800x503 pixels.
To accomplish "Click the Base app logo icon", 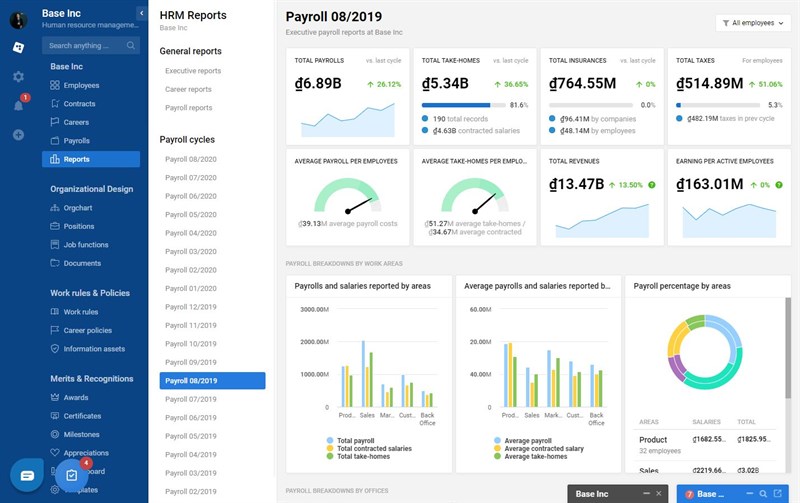I will coord(18,47).
